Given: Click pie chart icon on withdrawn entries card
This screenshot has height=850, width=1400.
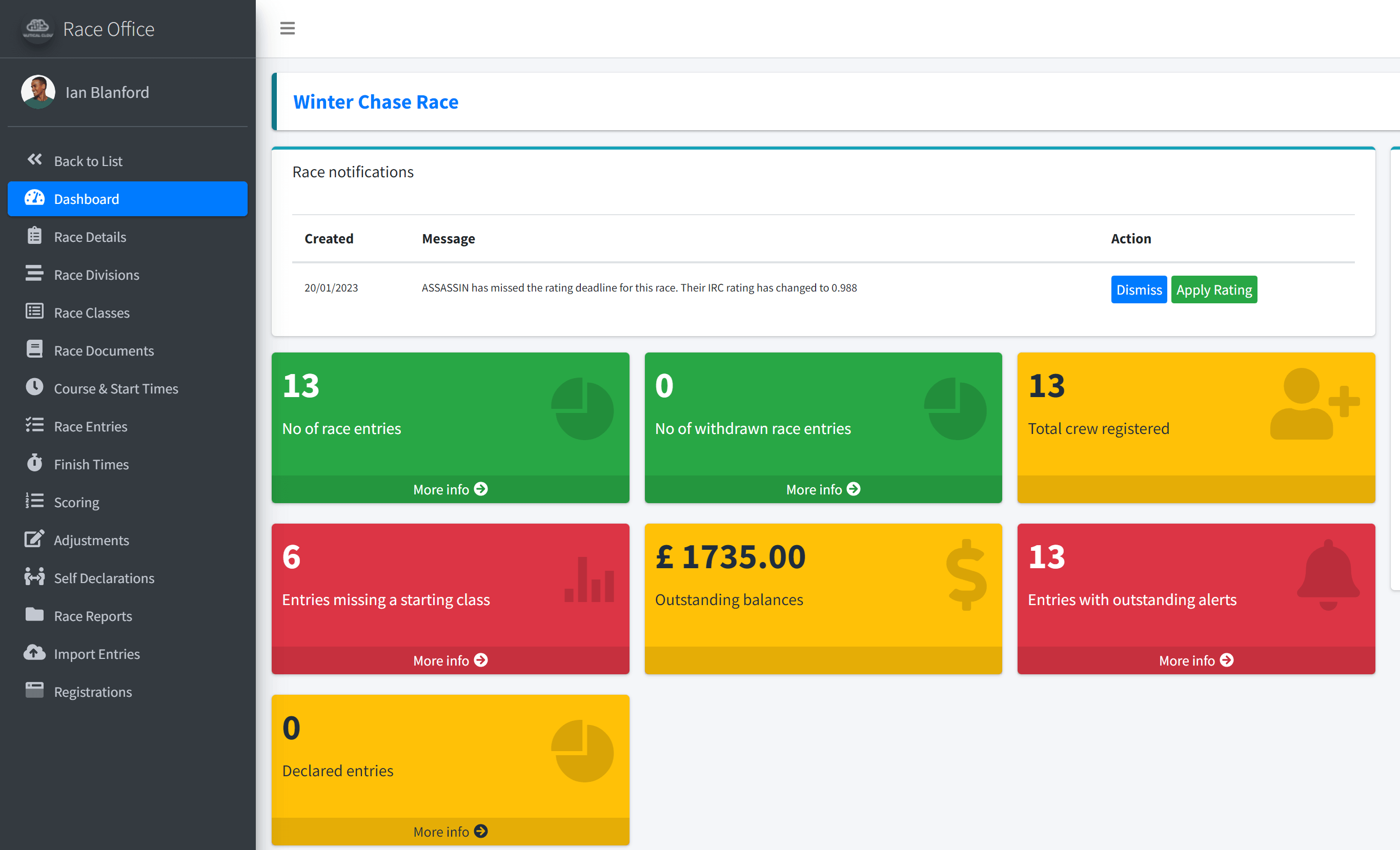Looking at the screenshot, I should click(x=955, y=409).
